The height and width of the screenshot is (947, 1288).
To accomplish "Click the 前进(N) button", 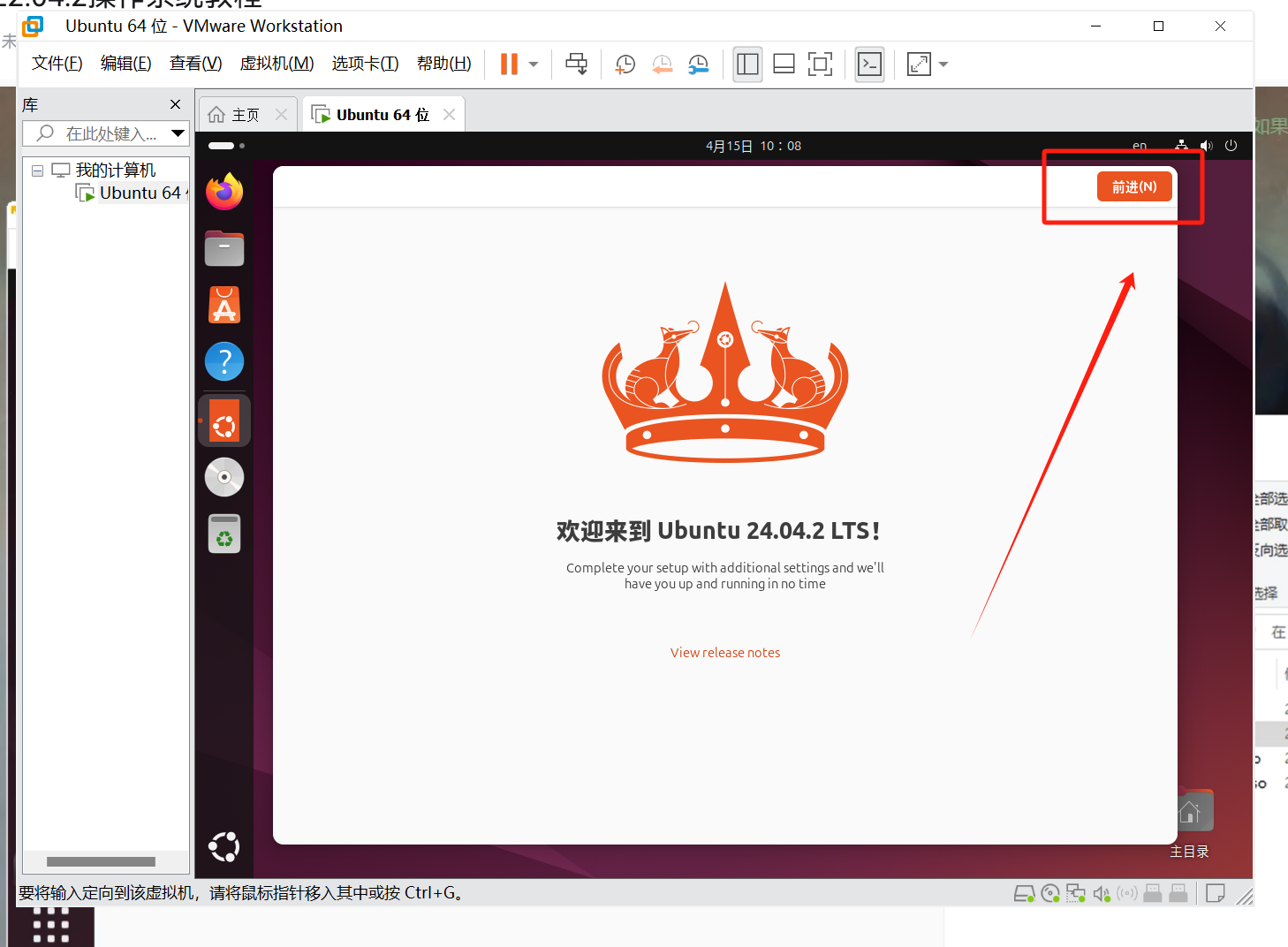I will click(1134, 186).
